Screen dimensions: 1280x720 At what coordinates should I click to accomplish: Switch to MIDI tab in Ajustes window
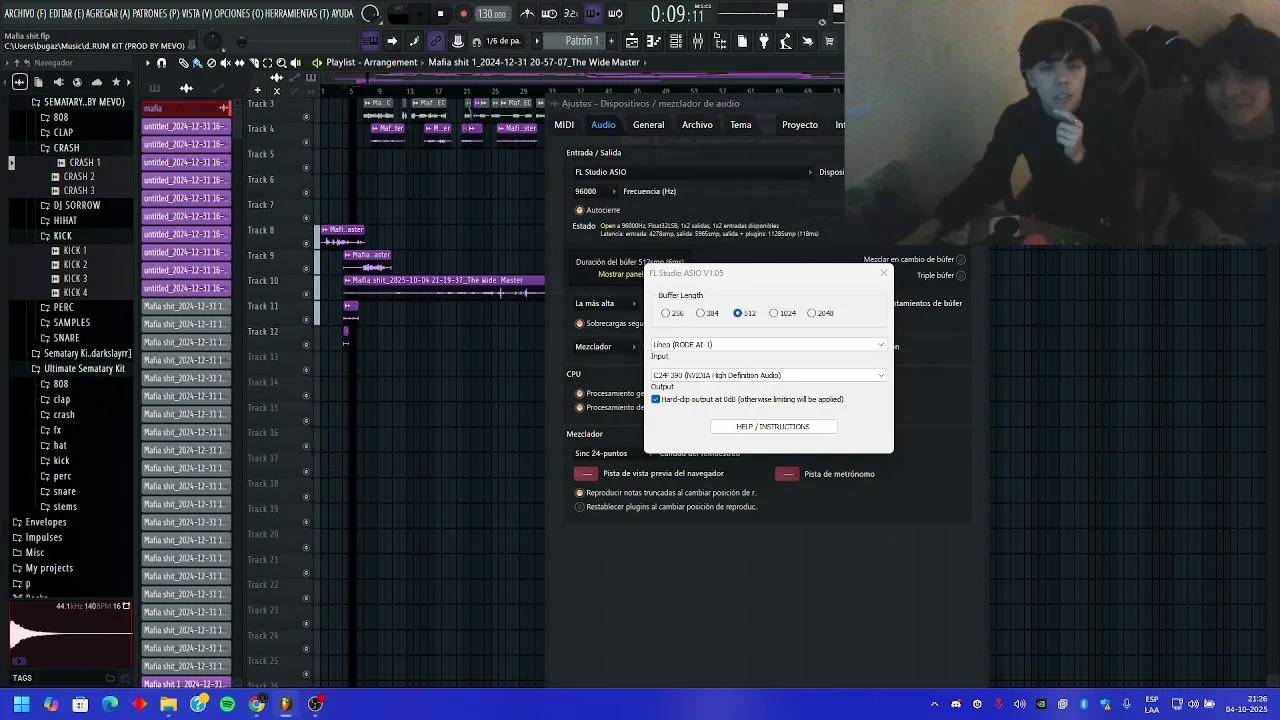(x=564, y=125)
